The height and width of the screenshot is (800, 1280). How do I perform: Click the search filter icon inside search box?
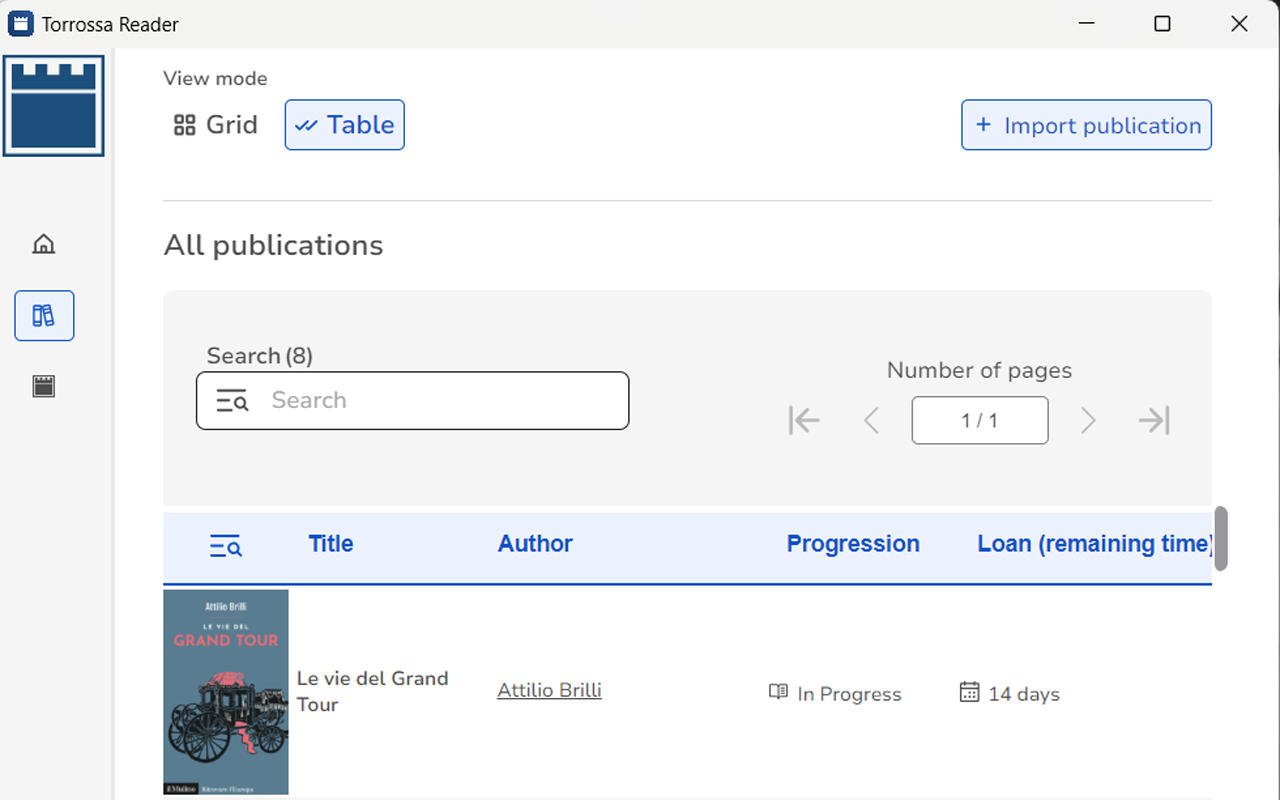(x=233, y=401)
